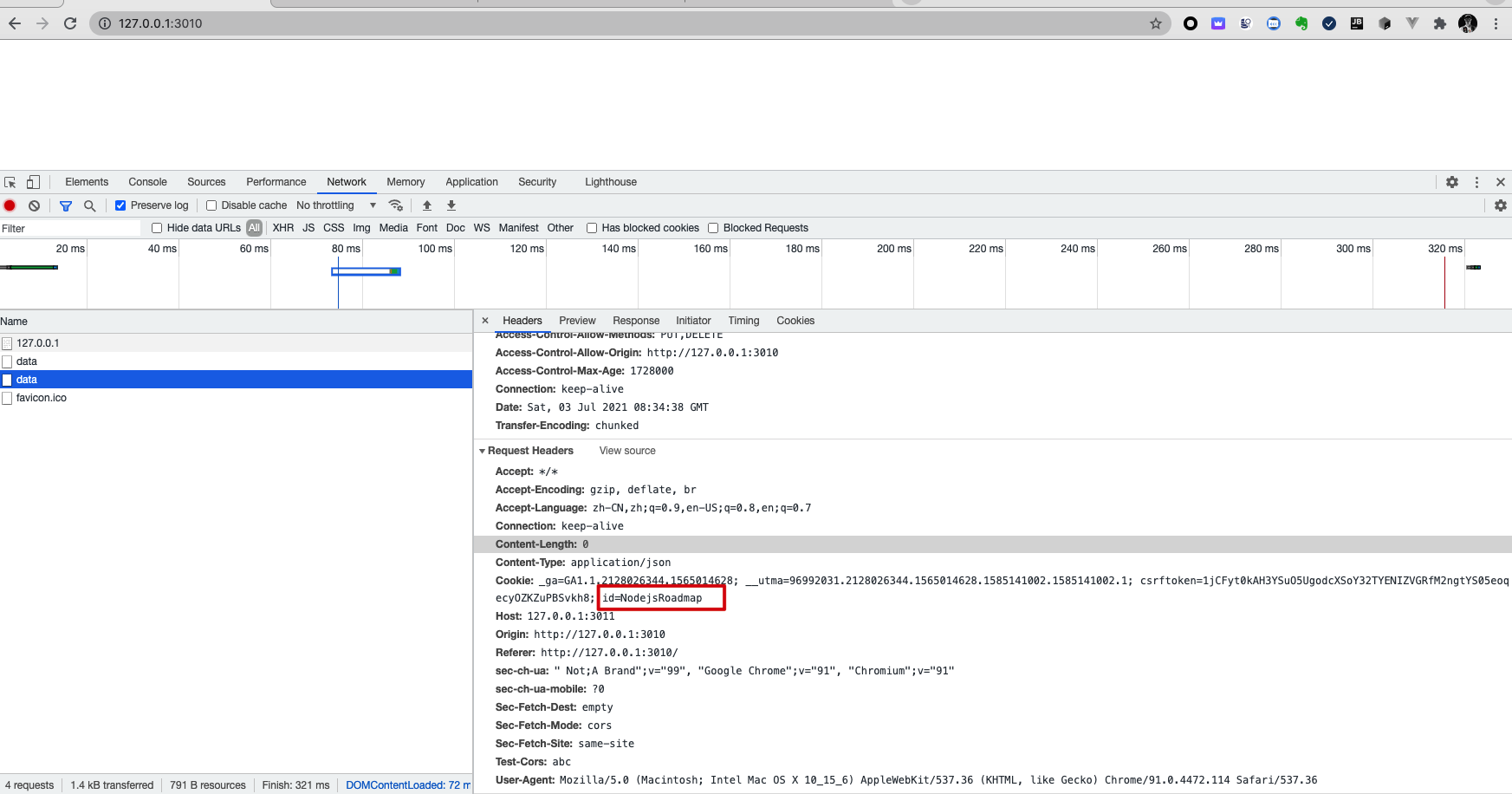
Task: Clear the network log
Action: (34, 205)
